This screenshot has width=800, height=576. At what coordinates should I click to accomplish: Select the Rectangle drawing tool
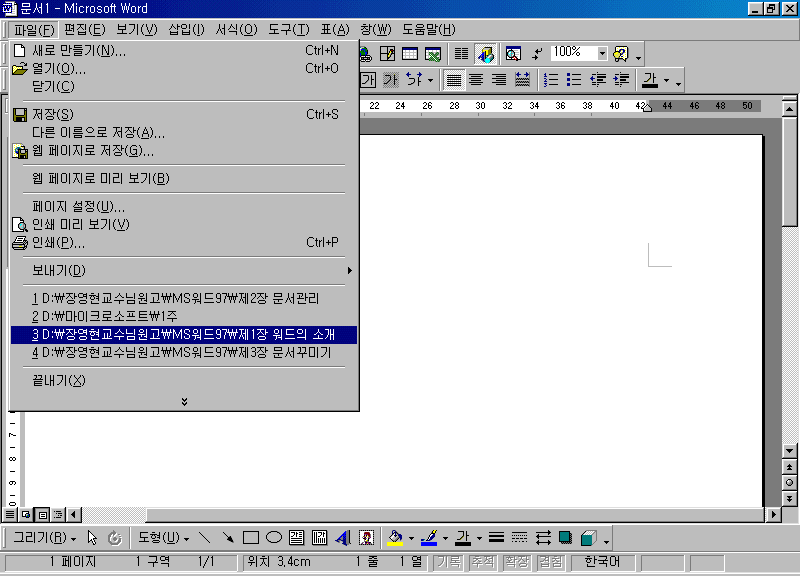point(251,538)
